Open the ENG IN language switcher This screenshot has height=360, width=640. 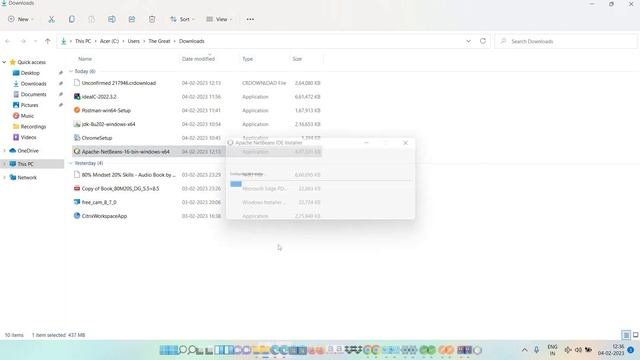(552, 350)
